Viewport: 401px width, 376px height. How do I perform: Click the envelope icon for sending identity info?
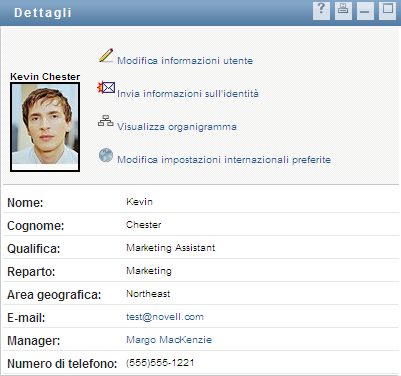coord(106,88)
